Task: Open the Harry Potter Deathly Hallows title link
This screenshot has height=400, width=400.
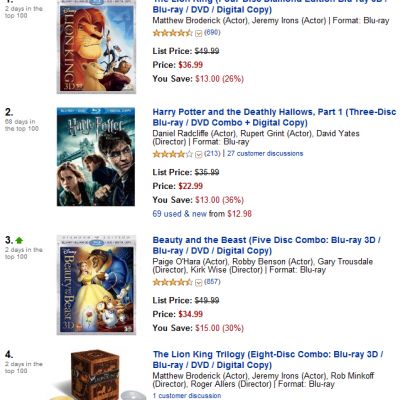Action: click(274, 117)
